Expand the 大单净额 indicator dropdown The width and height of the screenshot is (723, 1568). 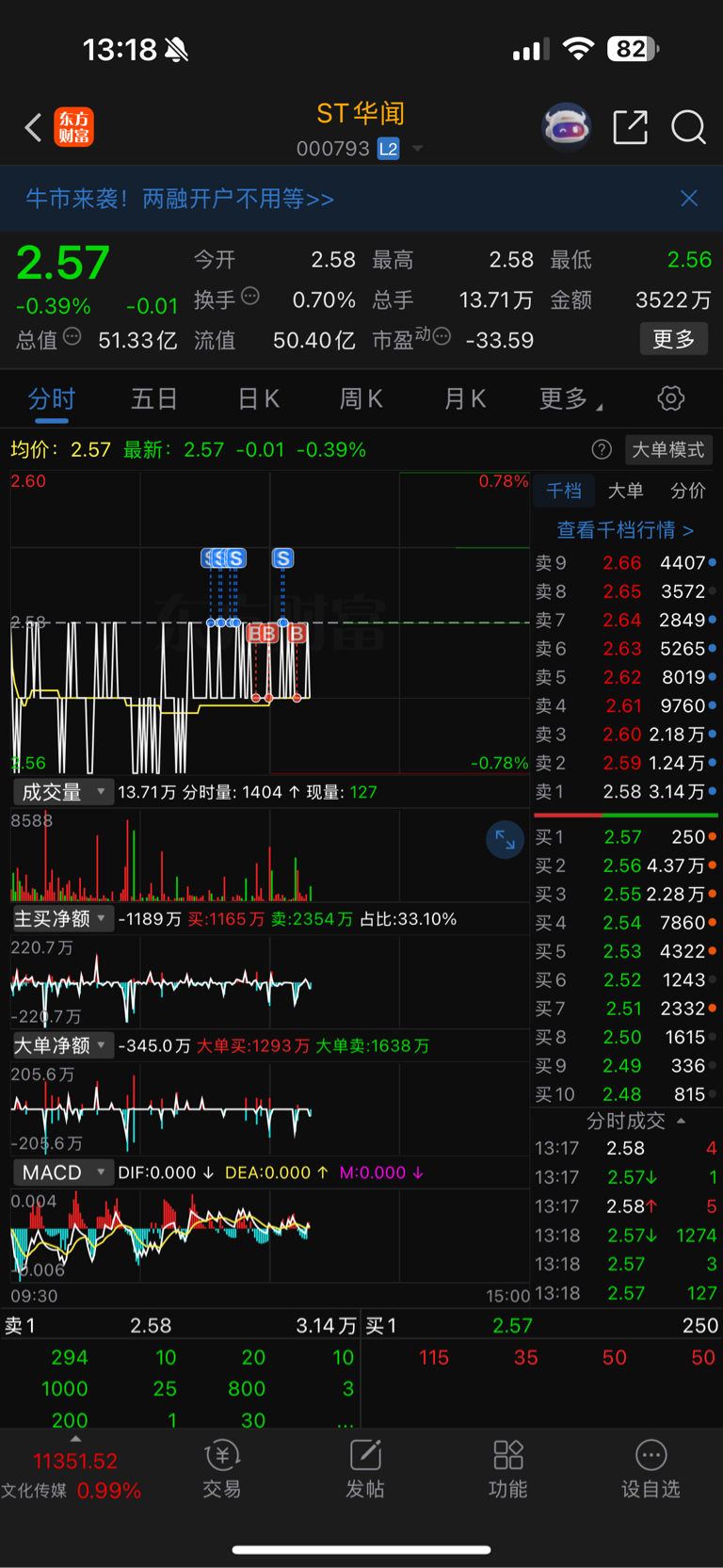click(x=63, y=1045)
